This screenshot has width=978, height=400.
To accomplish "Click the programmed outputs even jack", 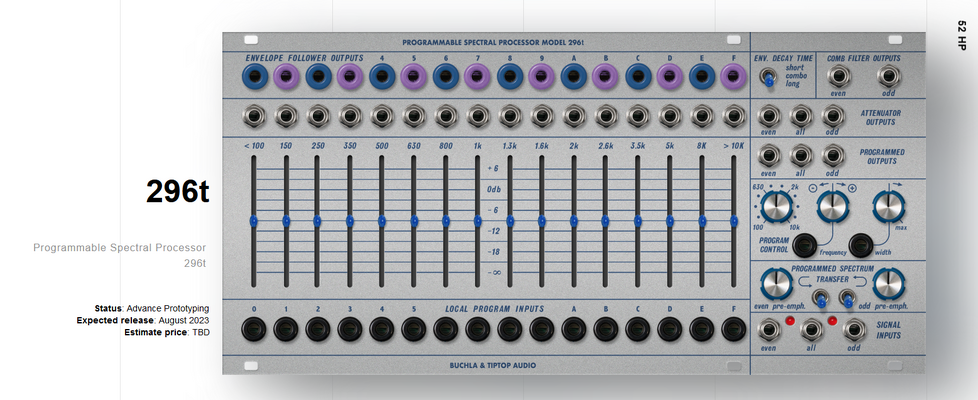I will point(769,156).
